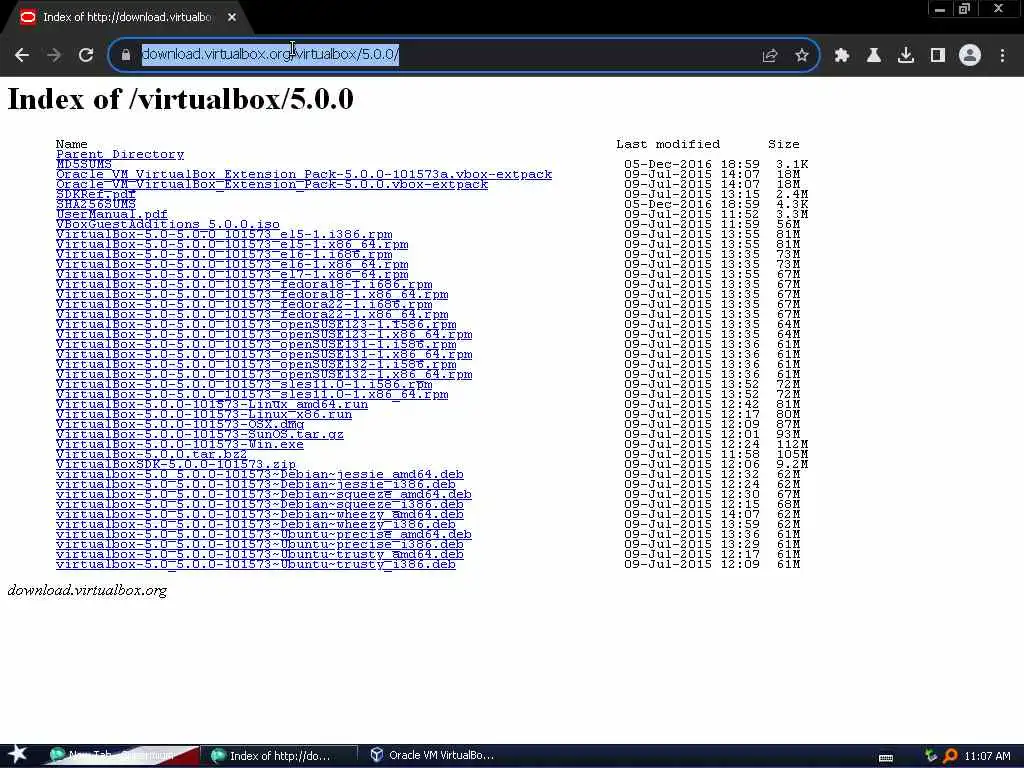Open the Chrome Labs flask icon

pos(874,56)
